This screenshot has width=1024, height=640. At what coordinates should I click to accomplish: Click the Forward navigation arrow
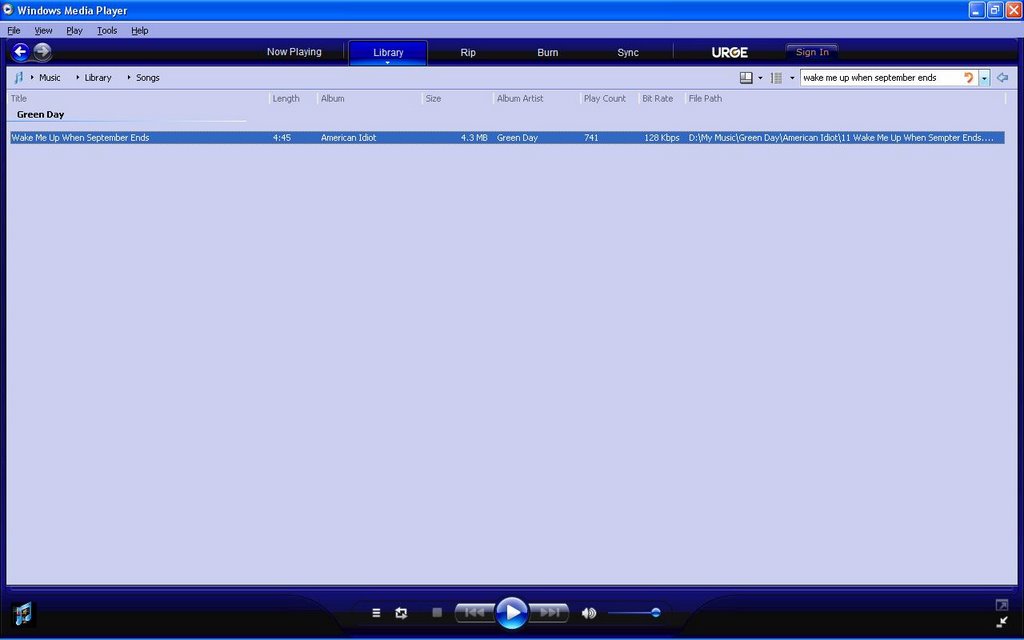point(42,52)
